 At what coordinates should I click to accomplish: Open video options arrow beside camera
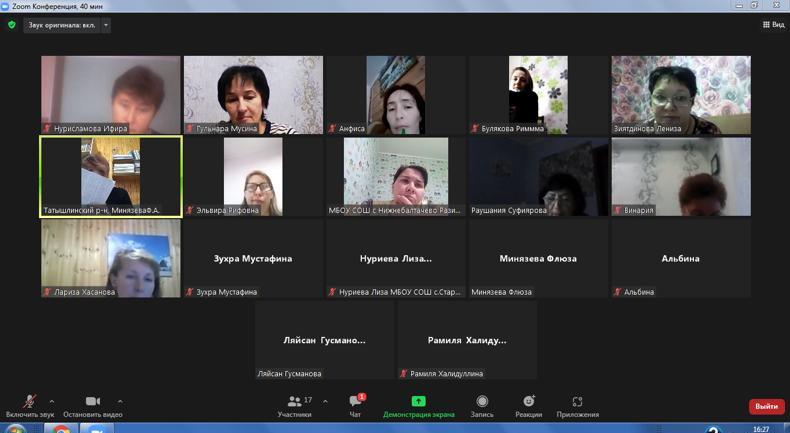(x=120, y=402)
